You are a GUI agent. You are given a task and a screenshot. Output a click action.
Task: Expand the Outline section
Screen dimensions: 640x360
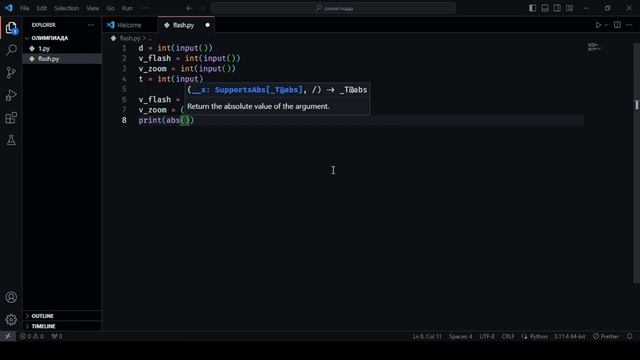pyautogui.click(x=62, y=316)
